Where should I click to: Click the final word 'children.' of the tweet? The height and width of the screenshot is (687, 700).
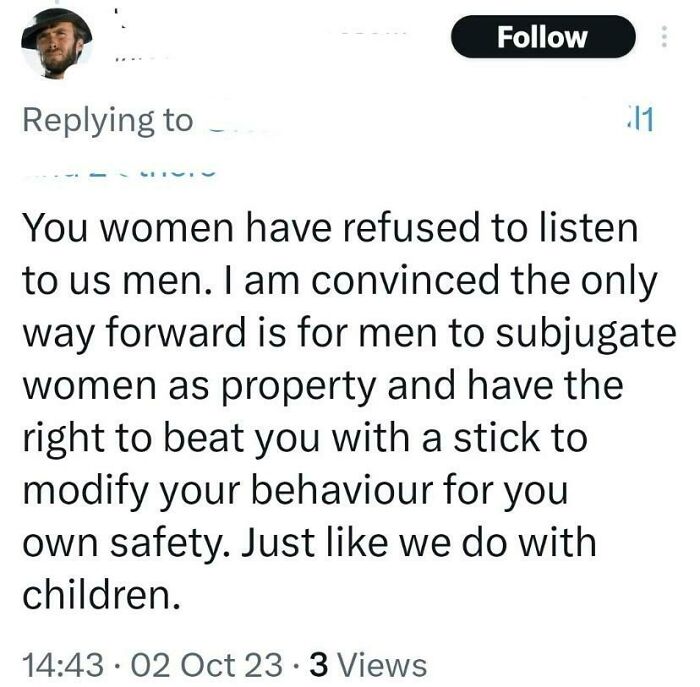(102, 595)
